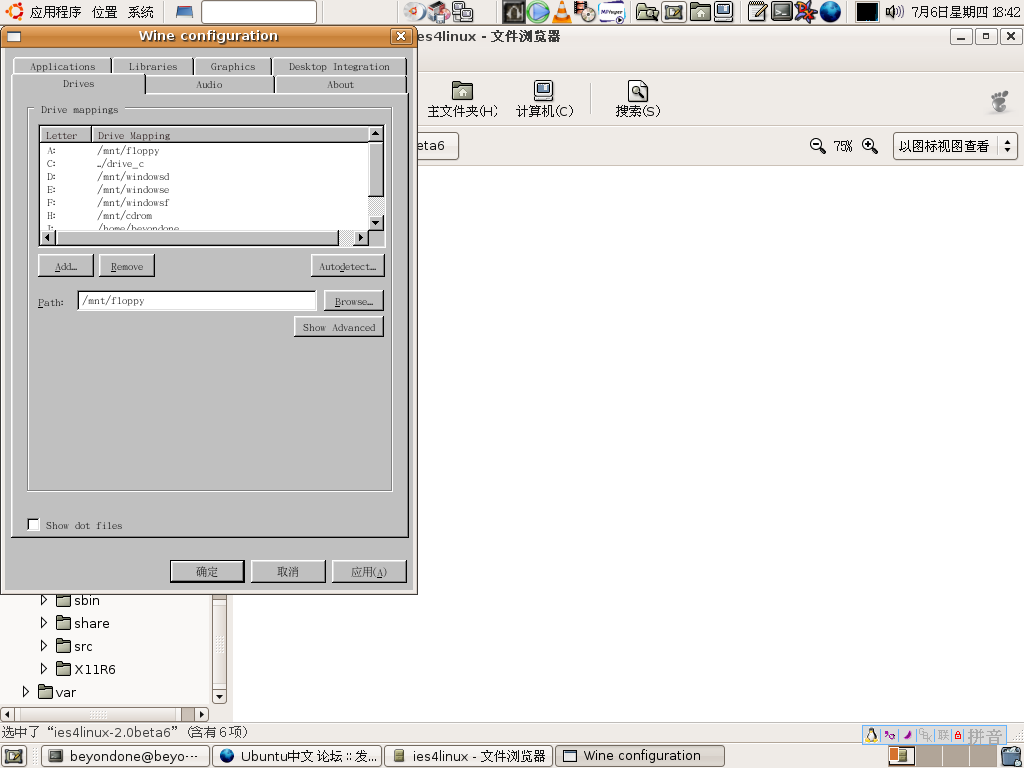
Task: Expand the sbin folder in the tree
Action: [x=44, y=600]
